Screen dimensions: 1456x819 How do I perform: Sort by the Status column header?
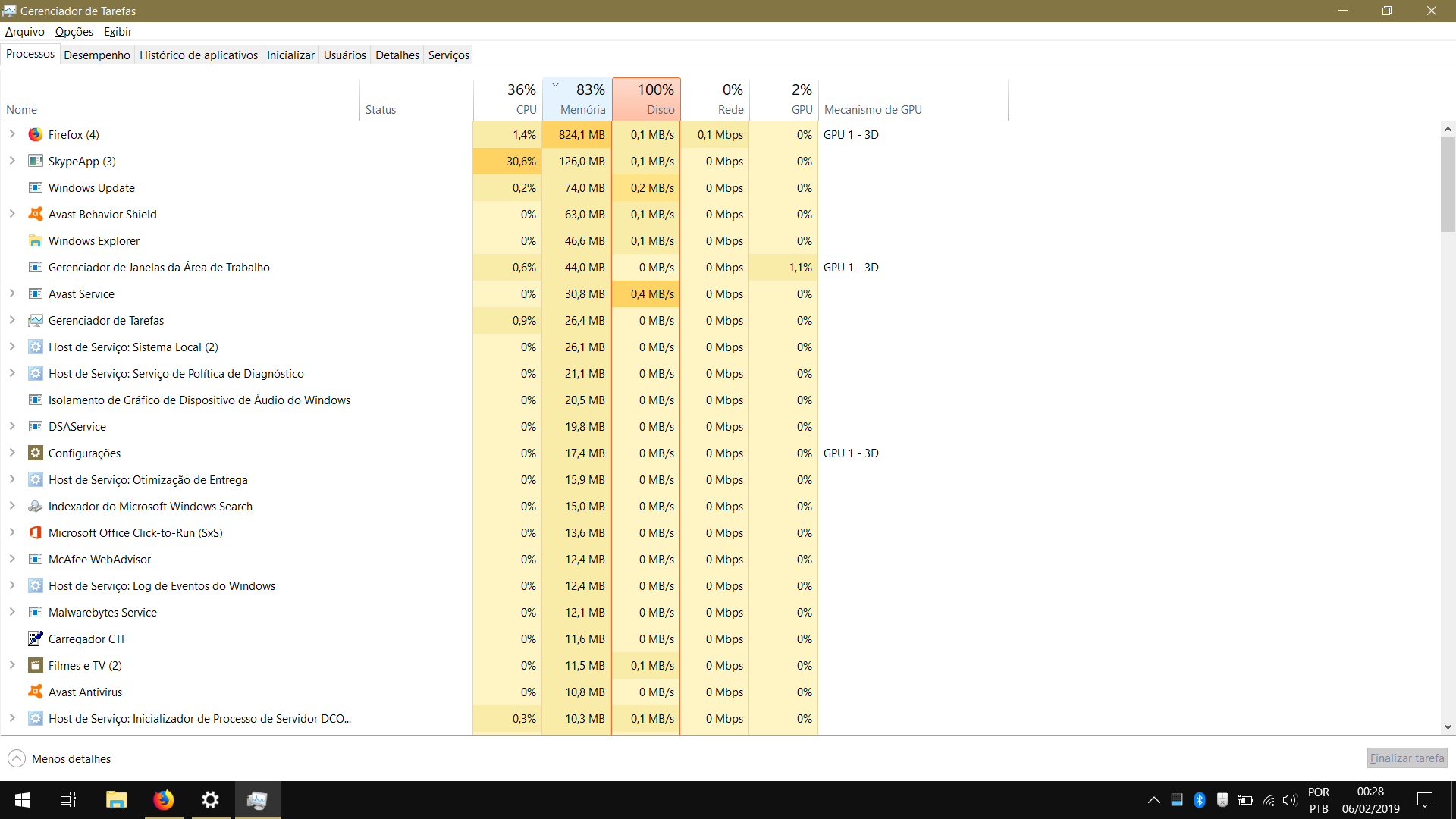(416, 99)
